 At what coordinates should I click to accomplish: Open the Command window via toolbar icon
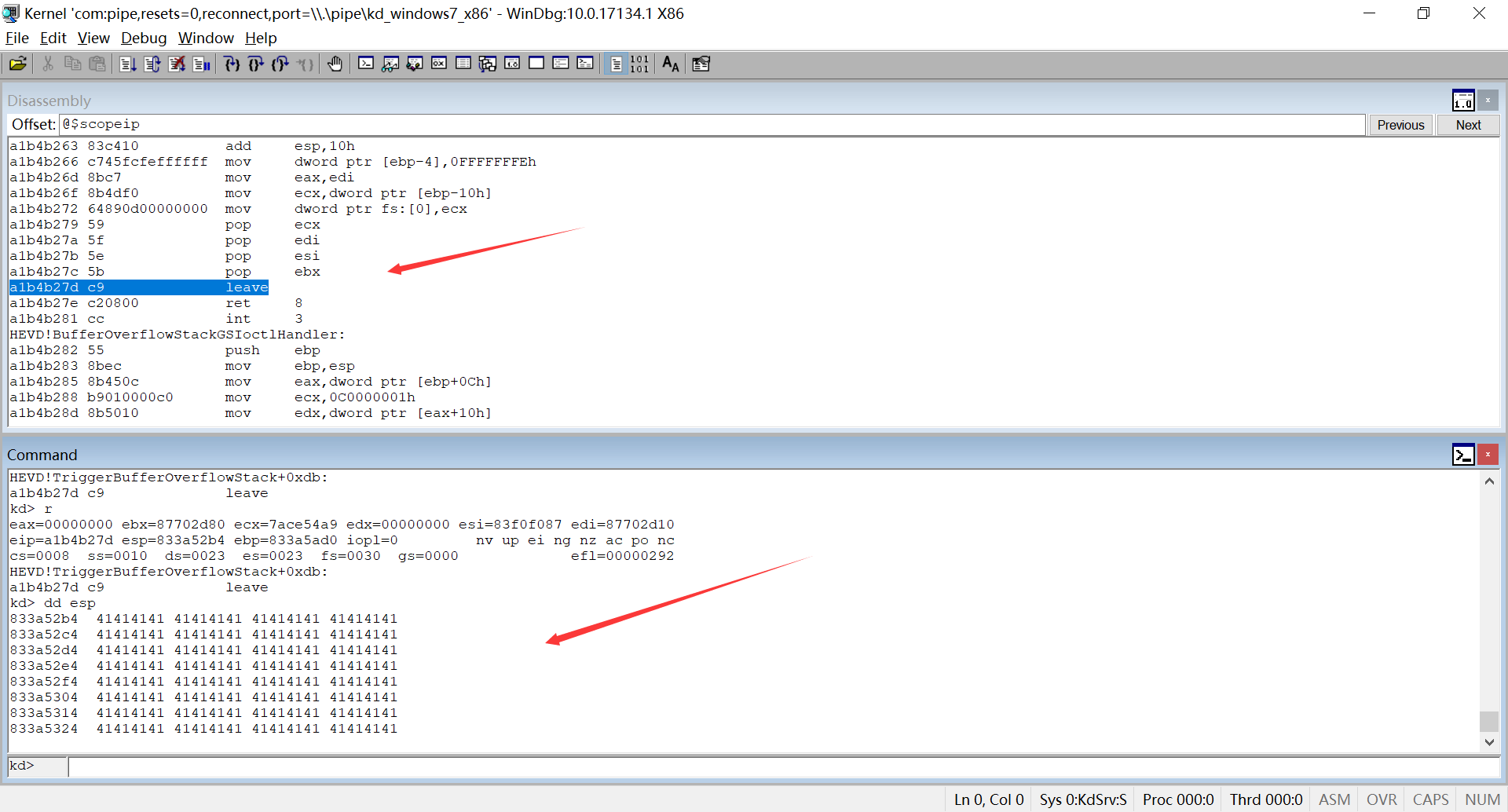[366, 64]
